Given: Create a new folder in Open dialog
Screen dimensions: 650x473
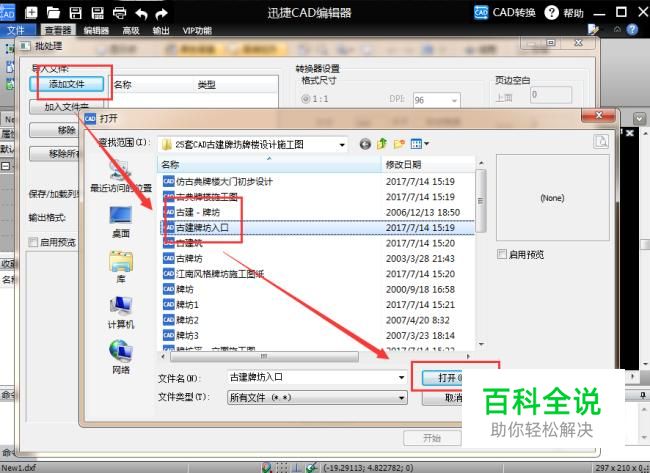Looking at the screenshot, I should [x=399, y=144].
